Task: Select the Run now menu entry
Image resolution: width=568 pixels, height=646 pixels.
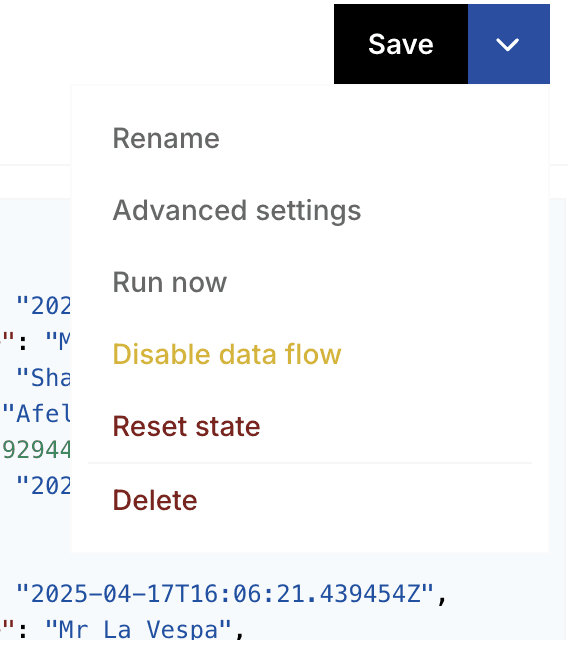Action: tap(170, 282)
